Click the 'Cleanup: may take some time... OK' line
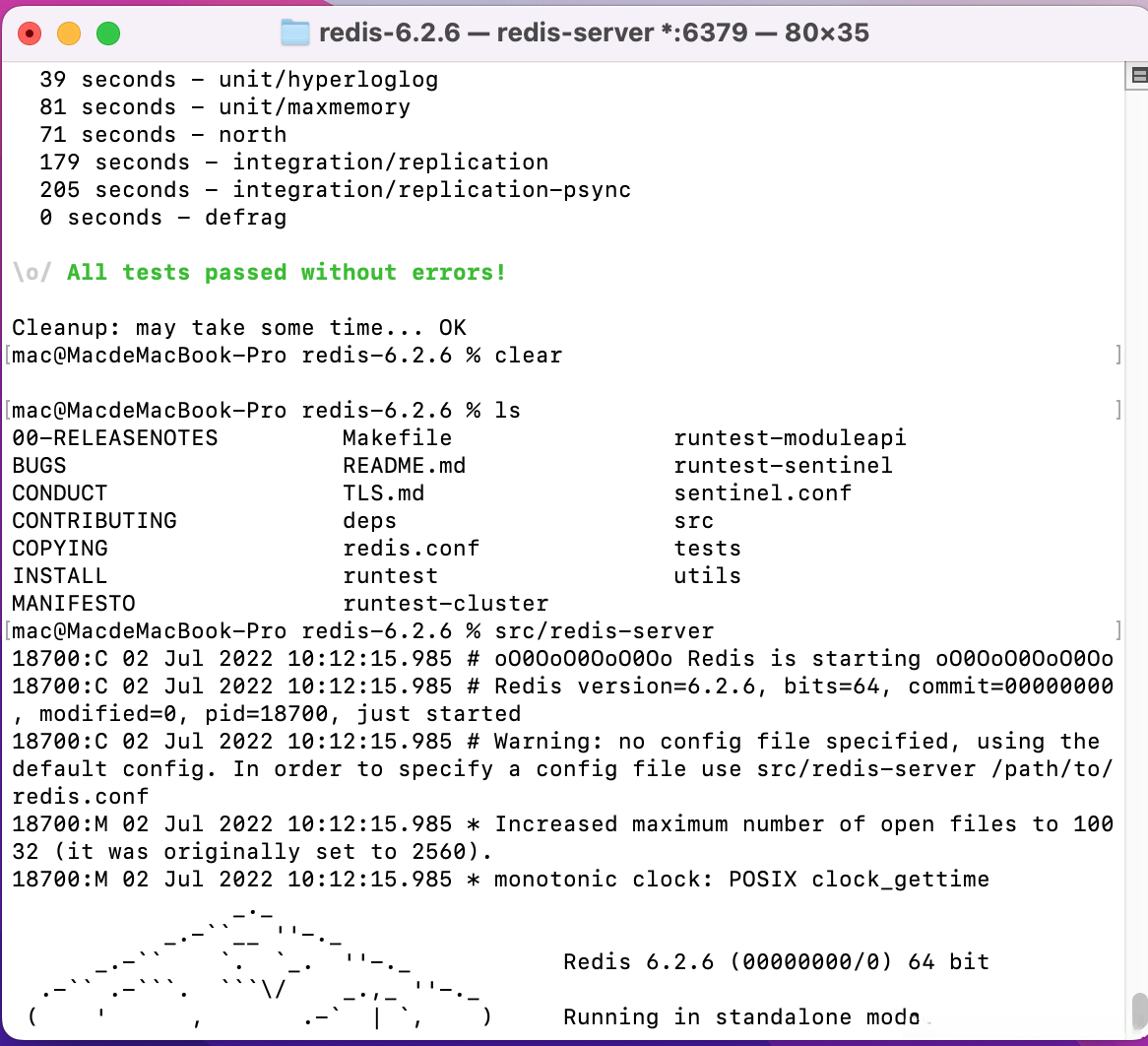This screenshot has width=1148, height=1046. [238, 327]
